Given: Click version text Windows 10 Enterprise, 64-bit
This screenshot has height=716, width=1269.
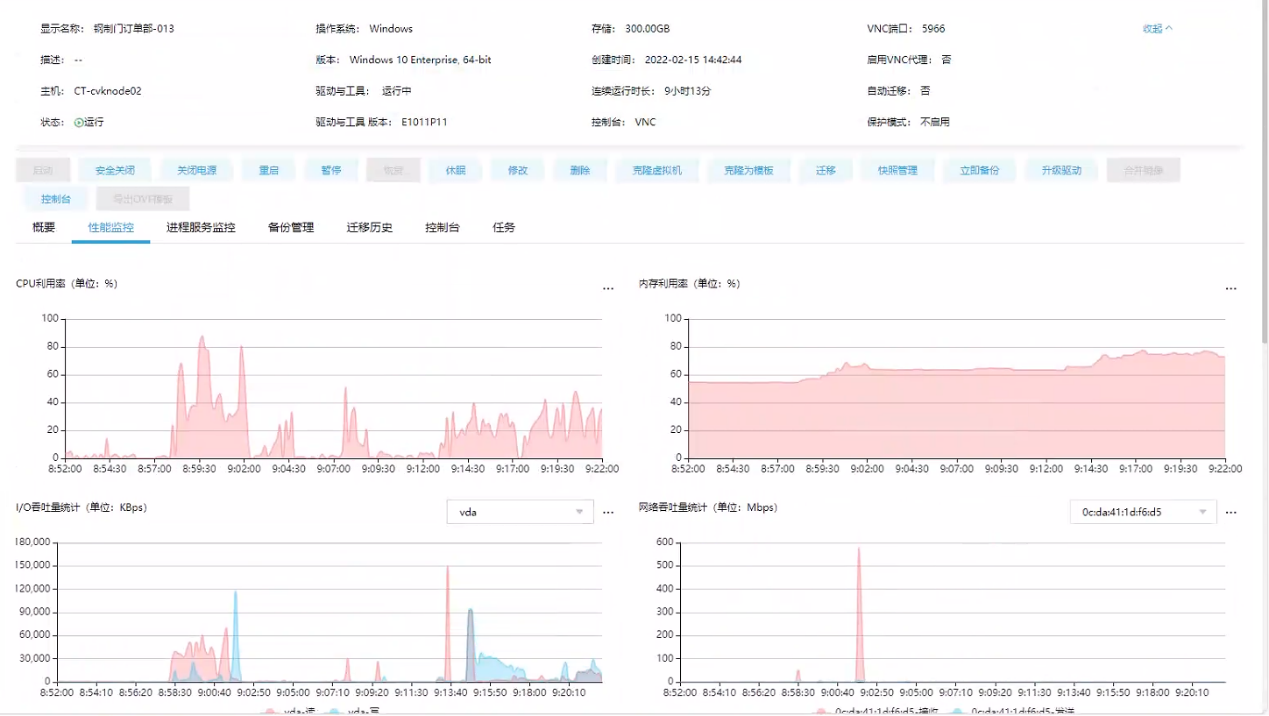Looking at the screenshot, I should 420,60.
